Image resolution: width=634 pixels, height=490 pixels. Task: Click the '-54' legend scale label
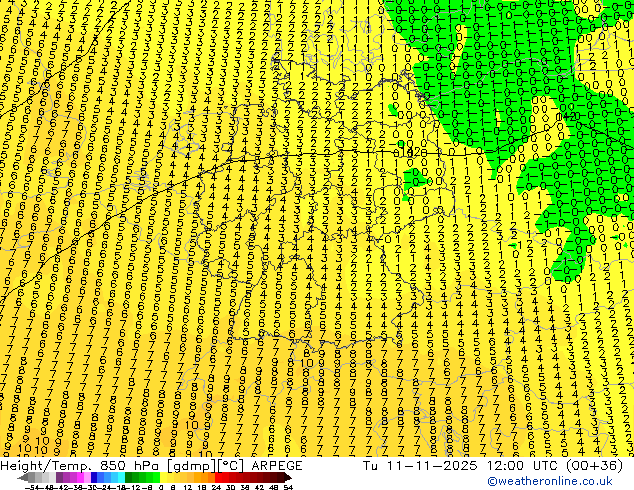click(x=32, y=487)
